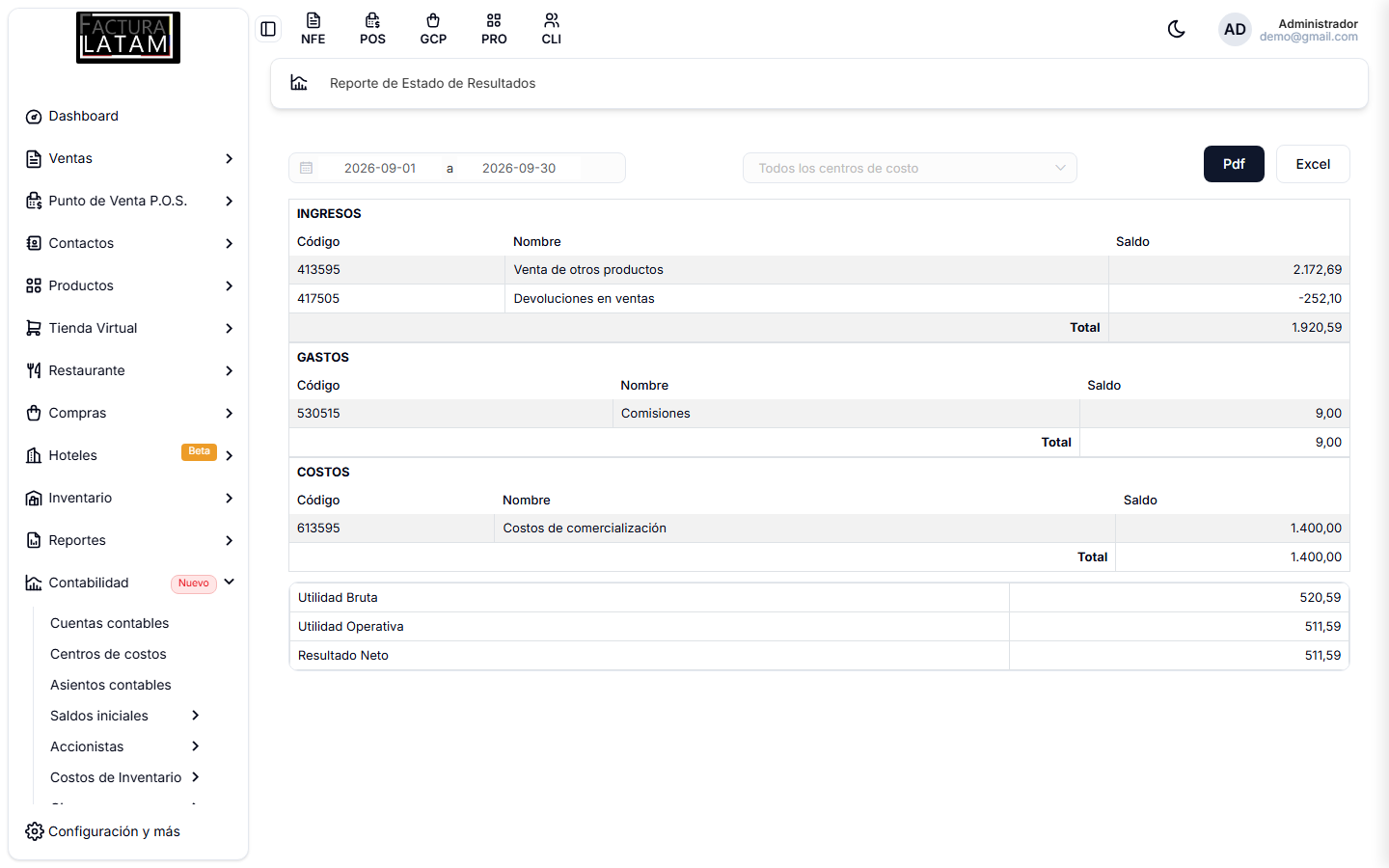Expand the Reportes menu chevron
1389x868 pixels.
pyautogui.click(x=230, y=541)
